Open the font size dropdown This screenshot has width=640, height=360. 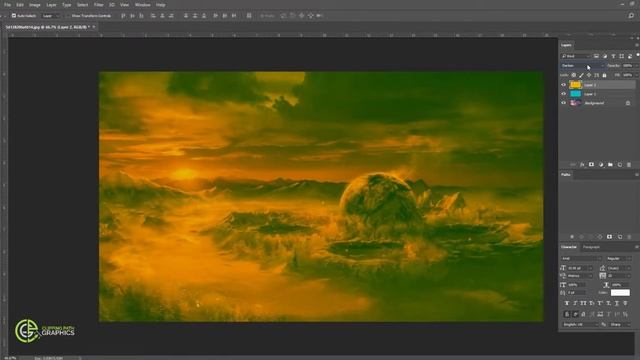580,268
